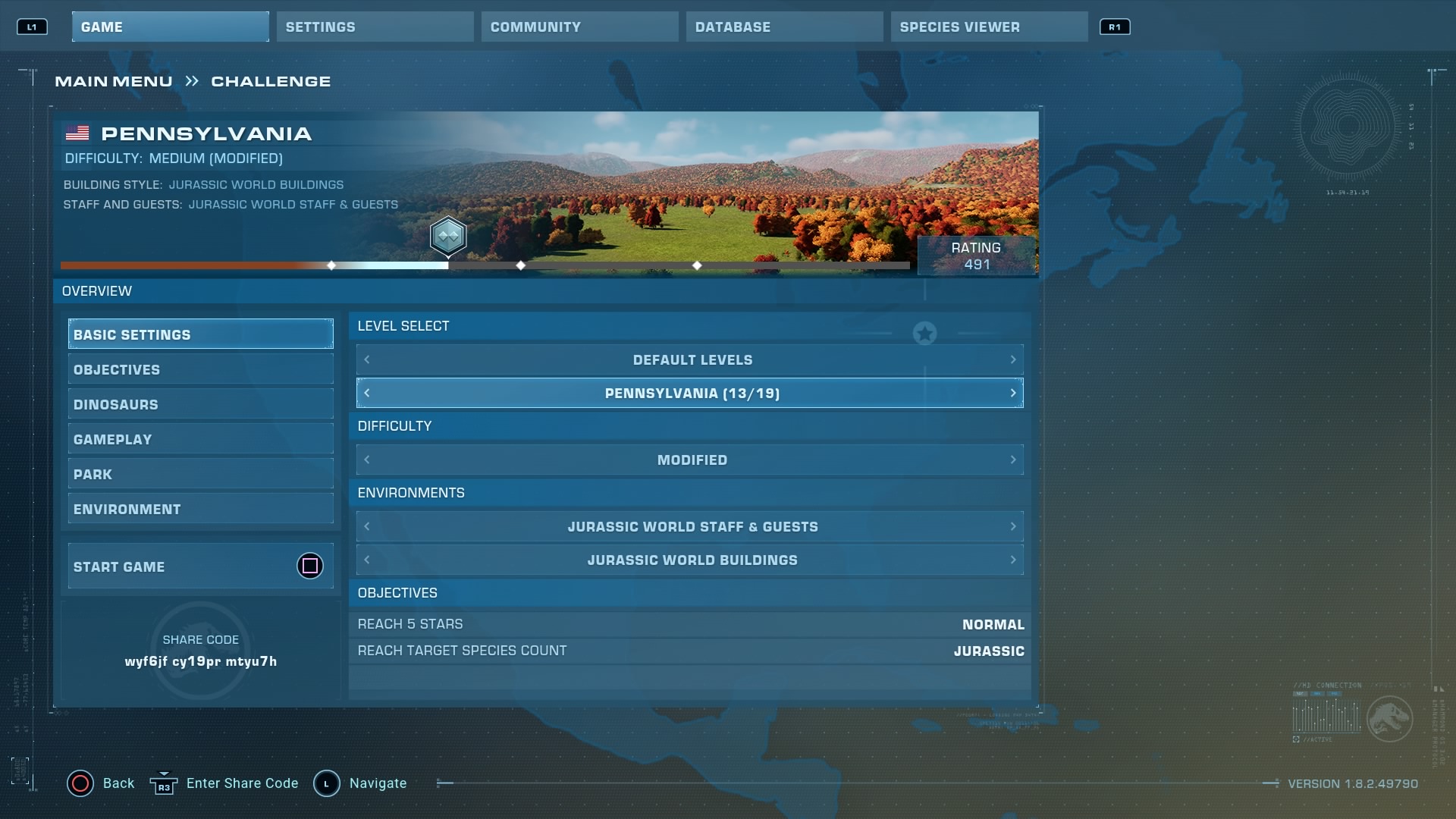Click Challenge in the breadcrumb
Image resolution: width=1456 pixels, height=819 pixels.
tap(271, 81)
